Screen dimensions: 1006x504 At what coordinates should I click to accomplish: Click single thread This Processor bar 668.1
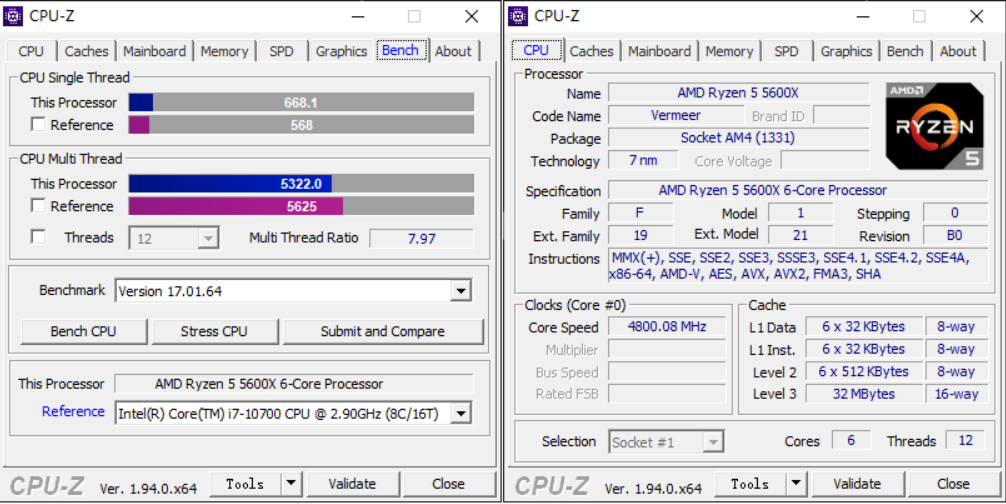tap(302, 103)
